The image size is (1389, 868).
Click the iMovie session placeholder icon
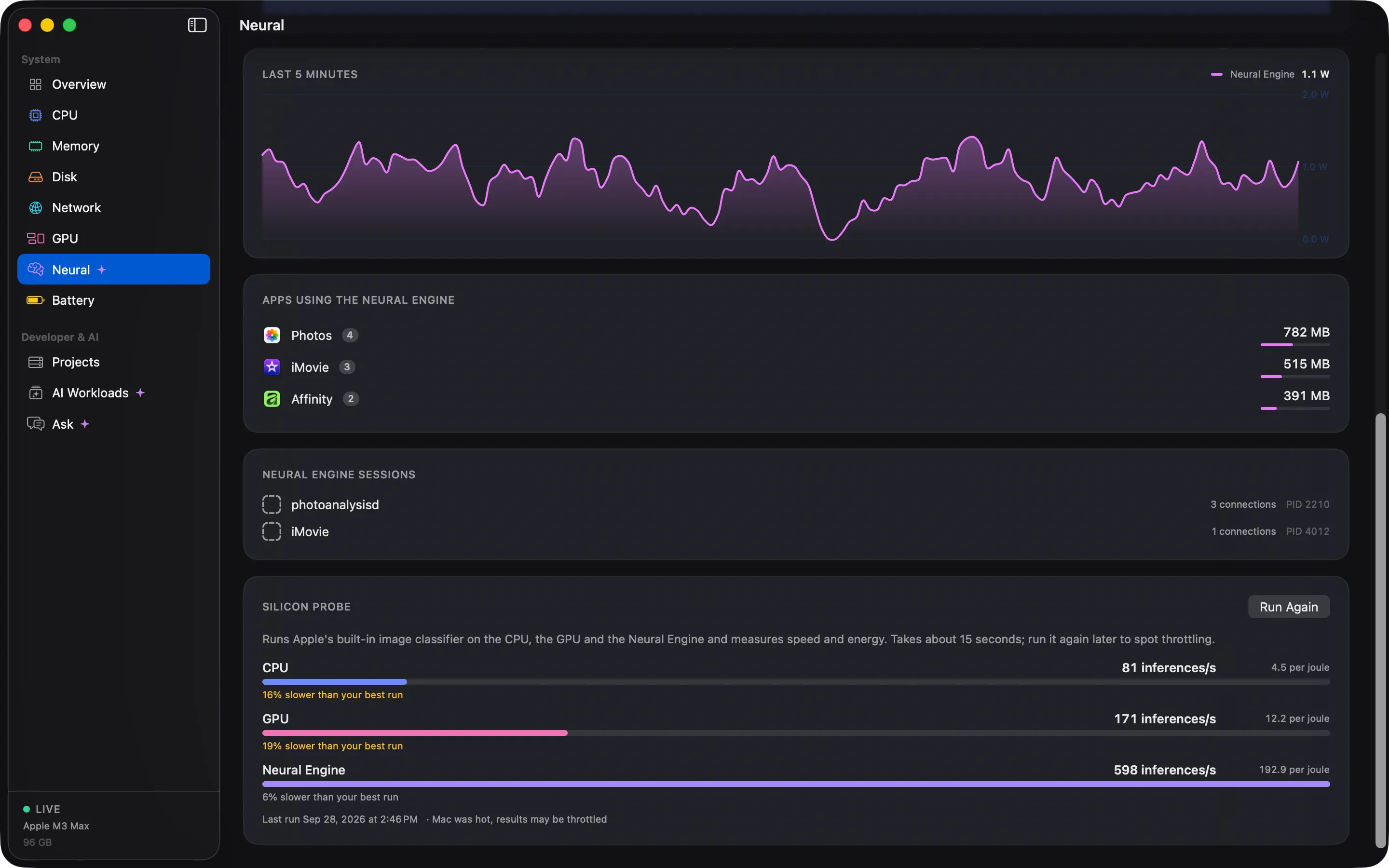coord(272,531)
